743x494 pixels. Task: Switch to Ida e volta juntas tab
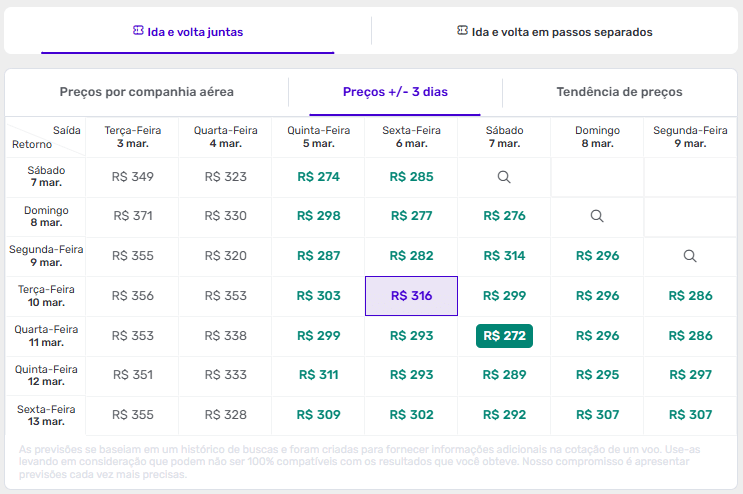(188, 32)
